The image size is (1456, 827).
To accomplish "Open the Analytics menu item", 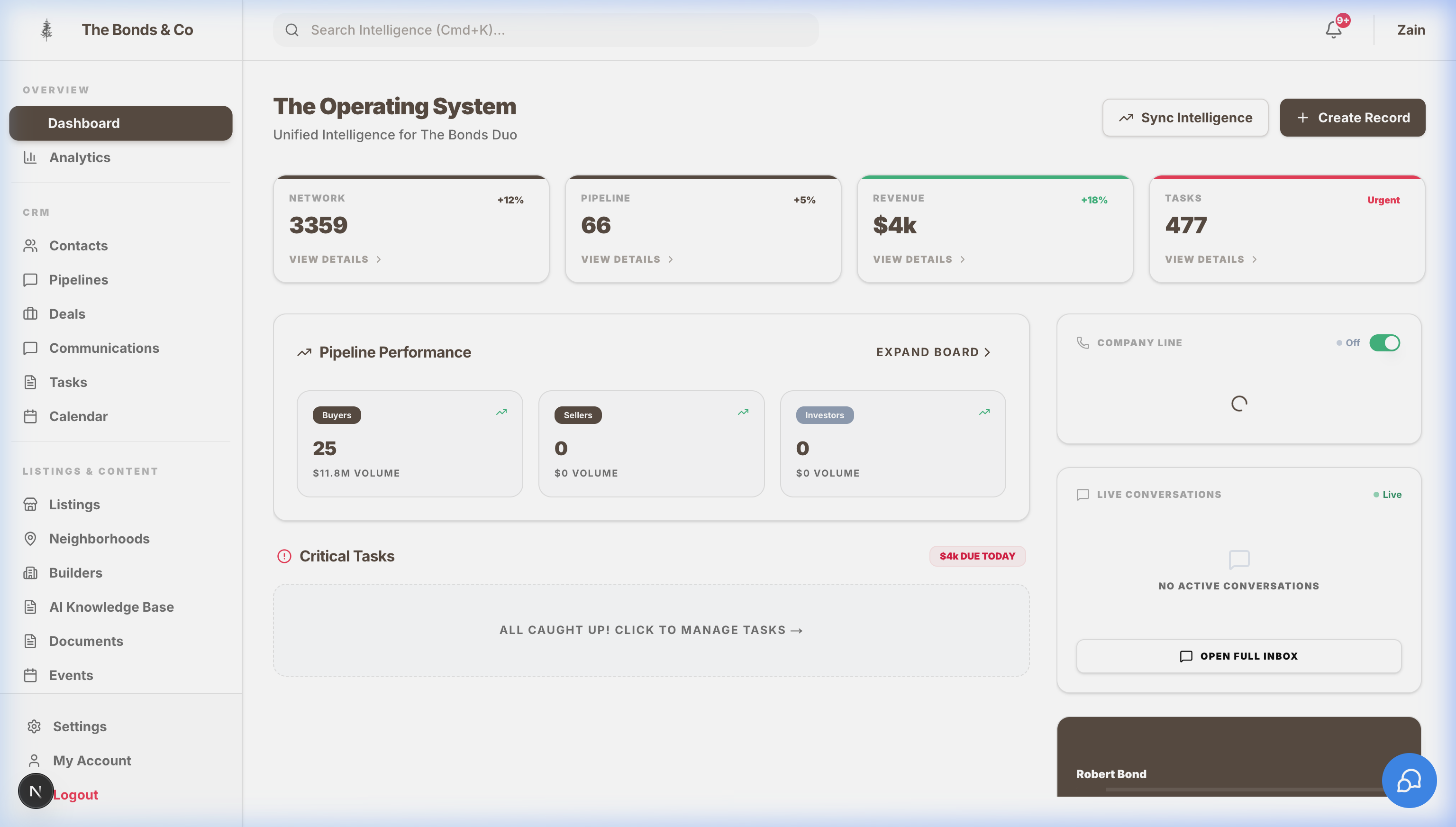I will coord(121,157).
